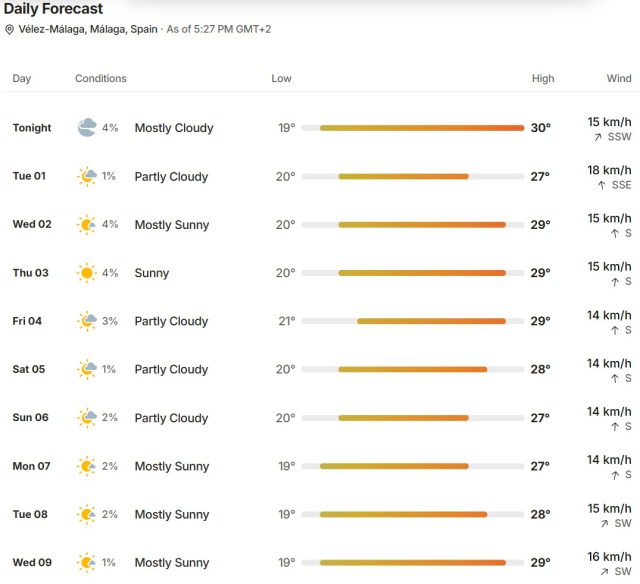Viewport: 640px width, 584px height.
Task: Expand the Mon 07 forecast row
Action: click(320, 466)
